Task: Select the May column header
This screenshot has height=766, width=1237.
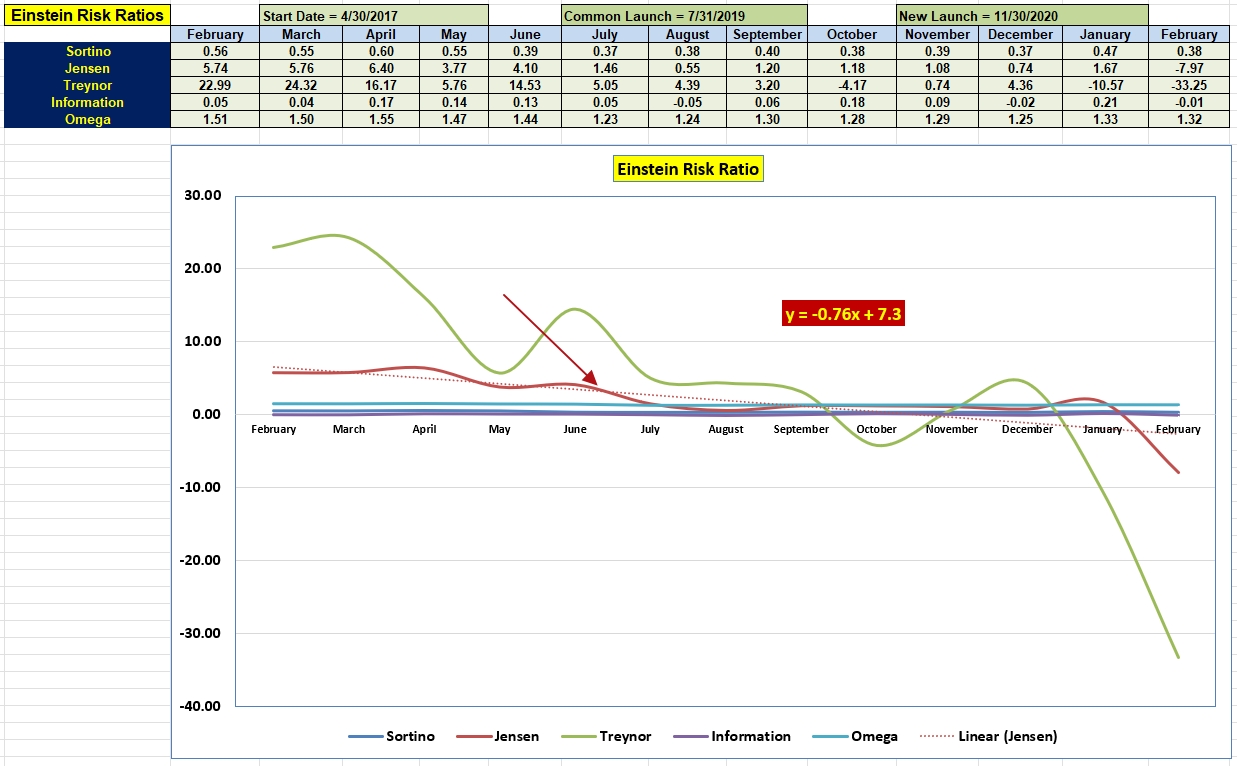Action: click(453, 34)
